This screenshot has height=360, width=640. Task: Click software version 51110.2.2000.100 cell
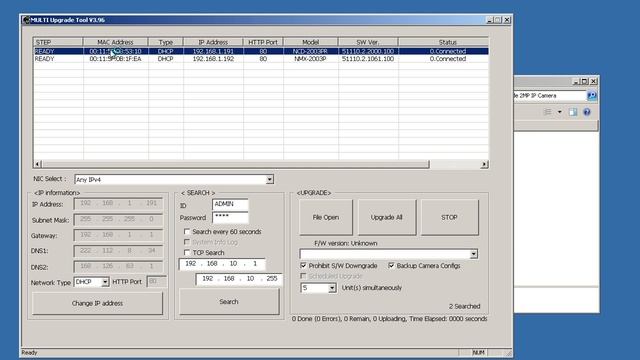(x=368, y=51)
